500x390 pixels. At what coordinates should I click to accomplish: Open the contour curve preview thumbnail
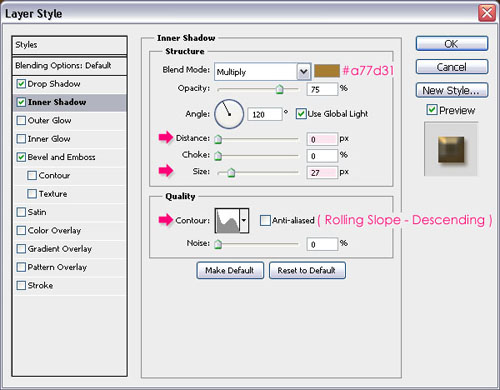[228, 220]
